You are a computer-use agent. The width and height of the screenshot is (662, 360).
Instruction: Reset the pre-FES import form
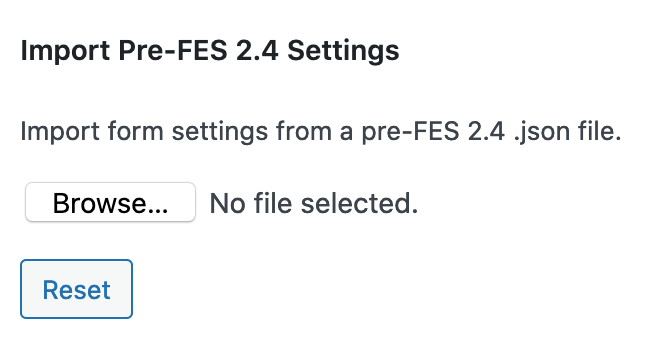pos(76,289)
